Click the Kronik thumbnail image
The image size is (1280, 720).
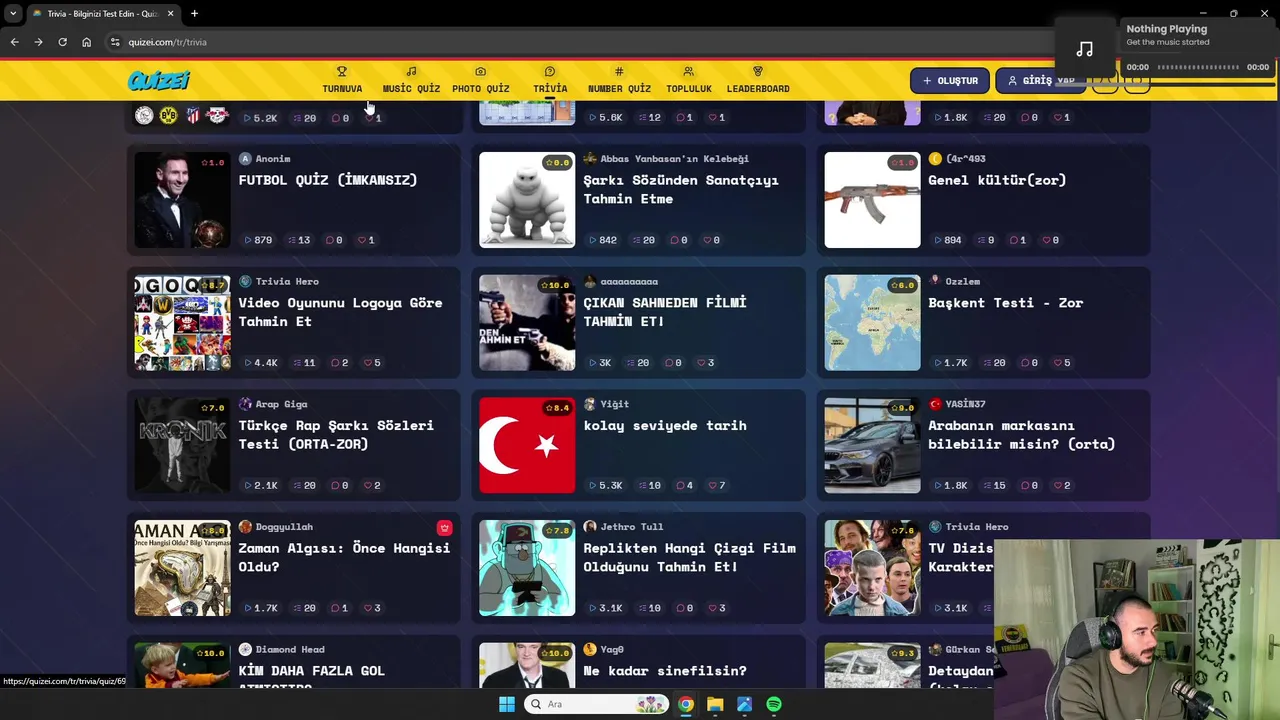(x=182, y=446)
